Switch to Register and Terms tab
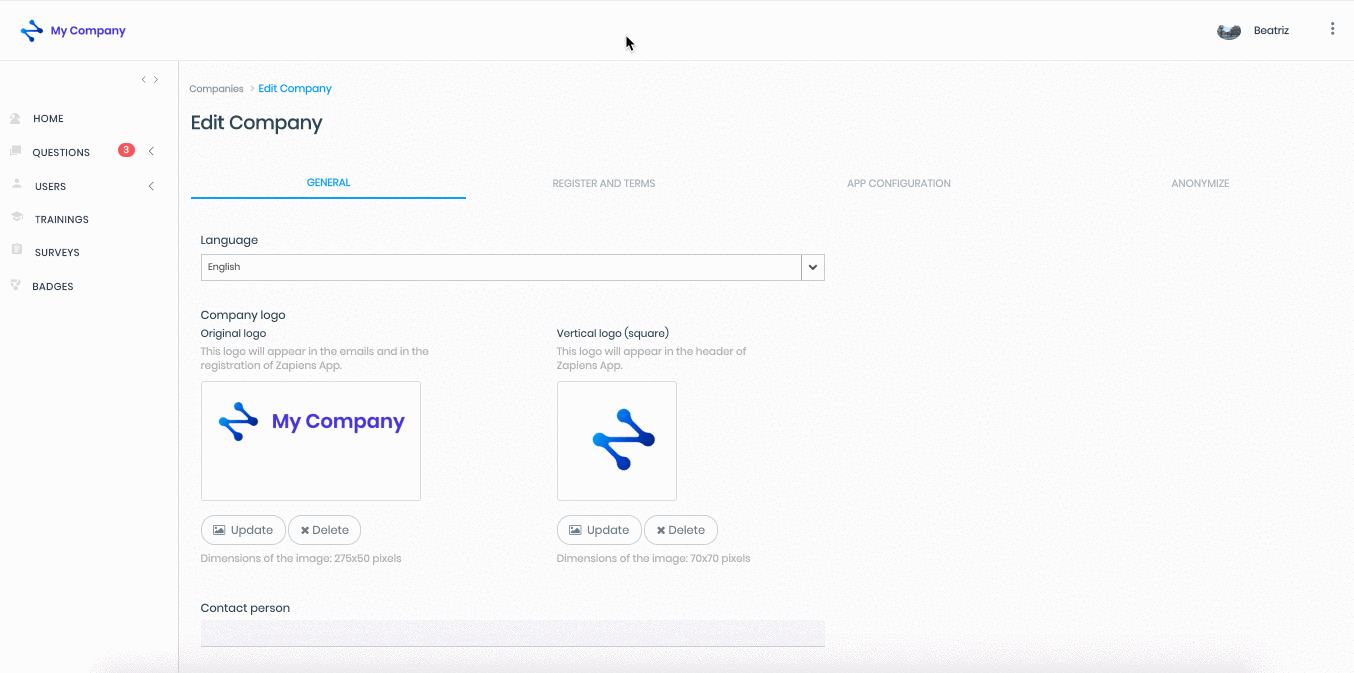The height and width of the screenshot is (673, 1354). (x=604, y=183)
